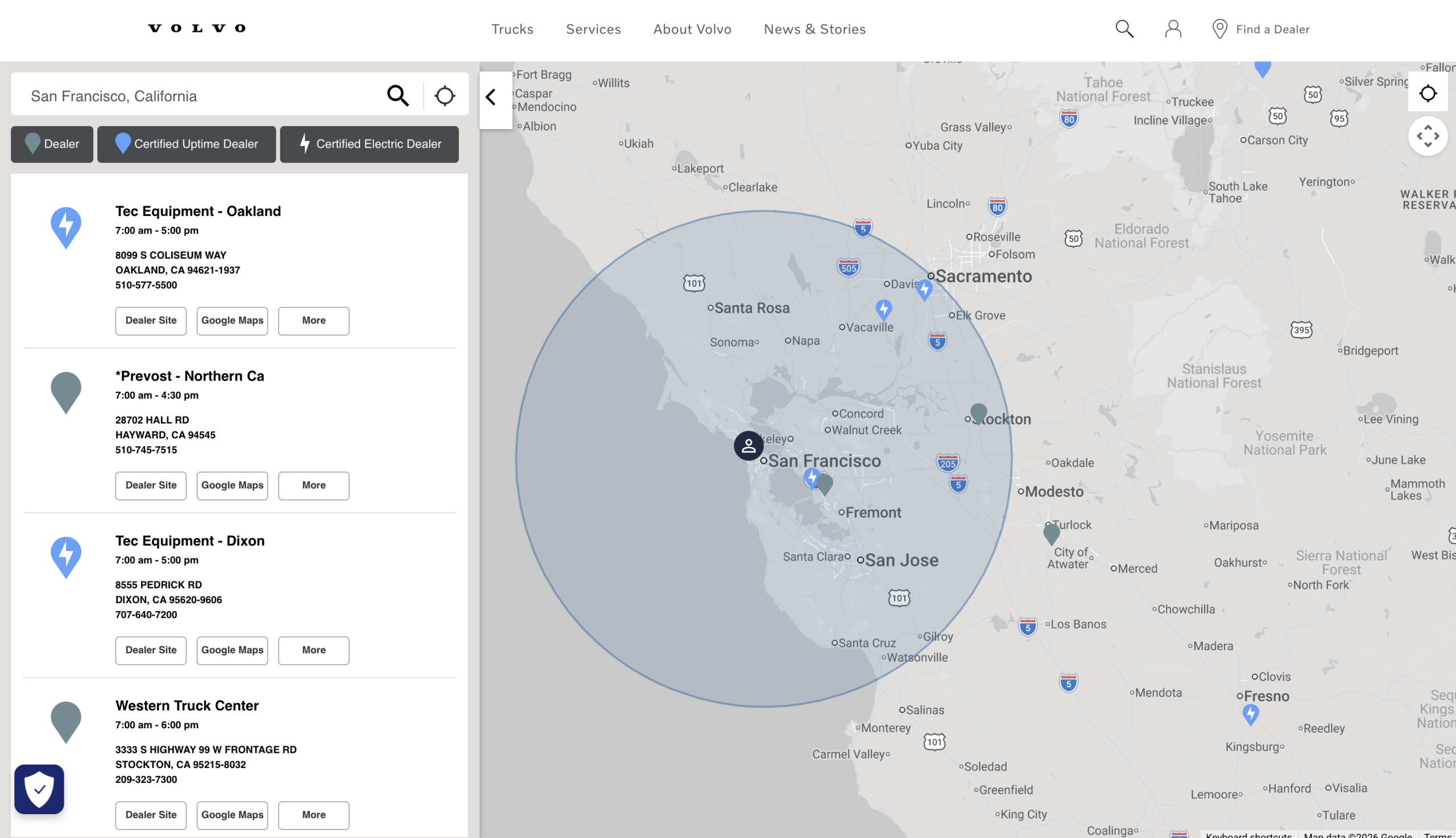
Task: Click the Tec Equipment - Oakland electric pin icon
Action: click(65, 228)
